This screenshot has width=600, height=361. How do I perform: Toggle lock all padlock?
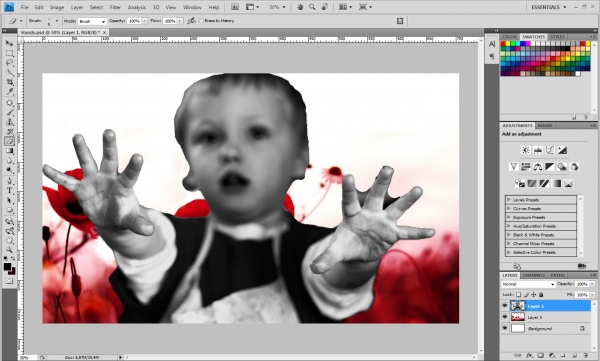(541, 295)
